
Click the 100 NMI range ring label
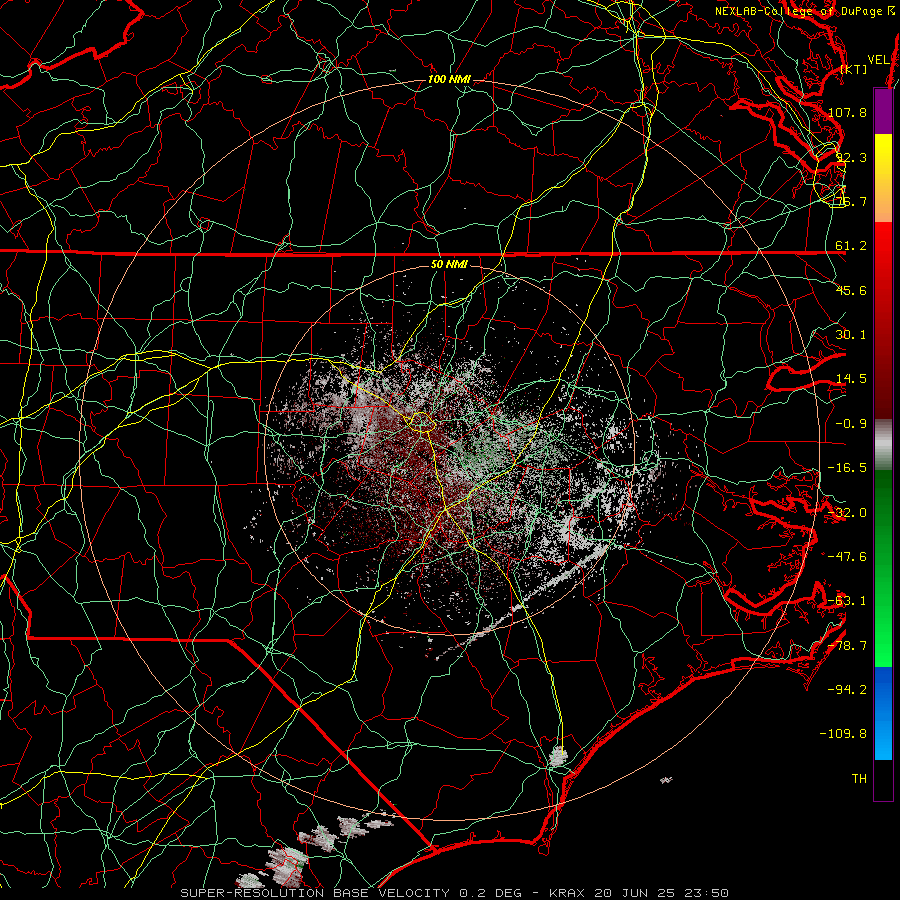pos(449,79)
